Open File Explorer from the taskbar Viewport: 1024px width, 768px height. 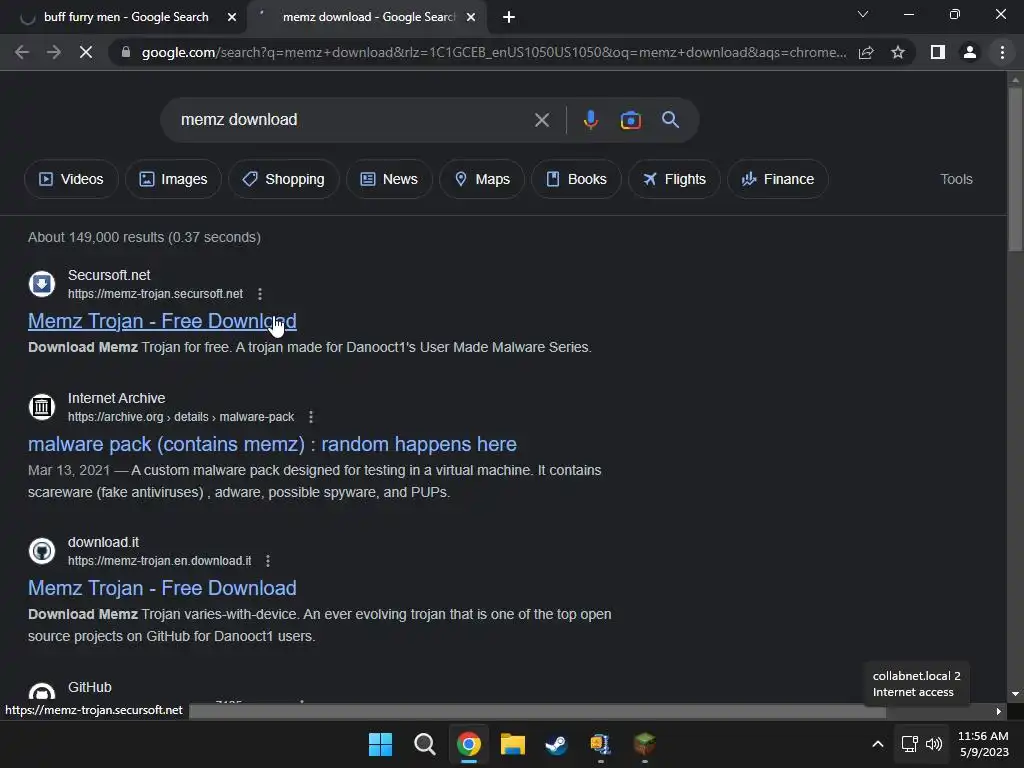tap(513, 744)
